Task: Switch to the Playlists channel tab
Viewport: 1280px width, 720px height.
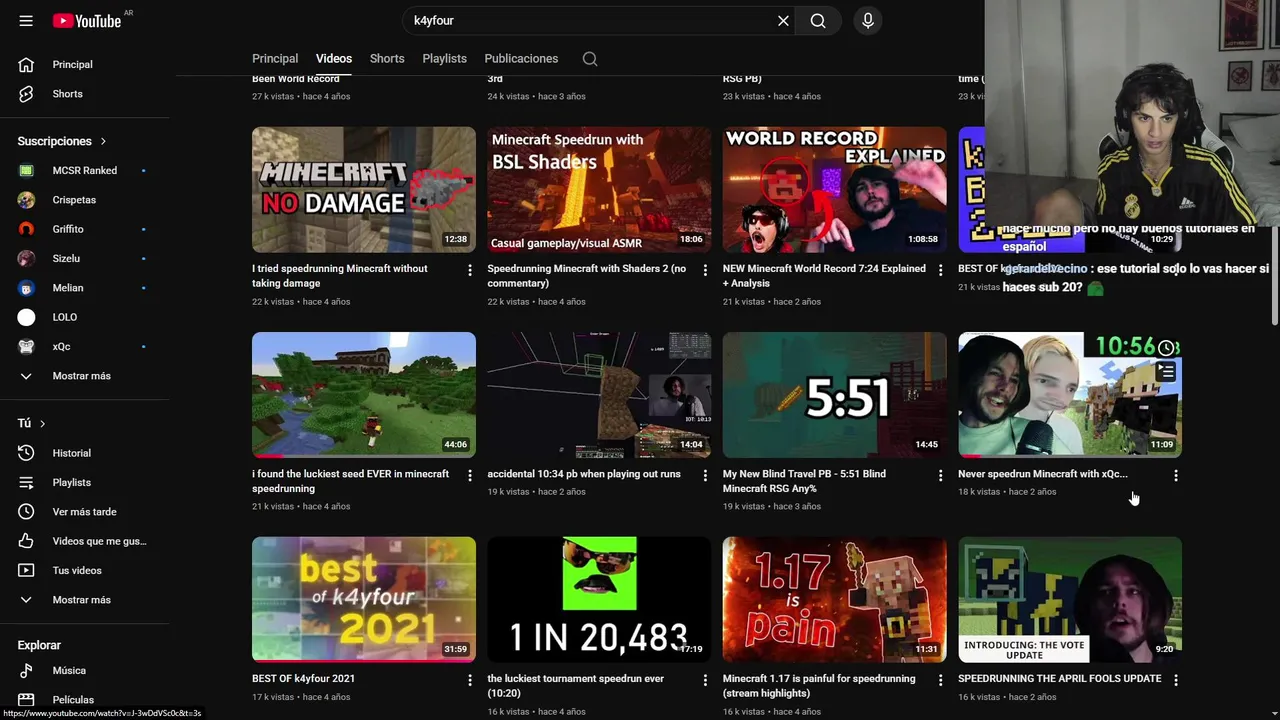Action: [x=444, y=59]
